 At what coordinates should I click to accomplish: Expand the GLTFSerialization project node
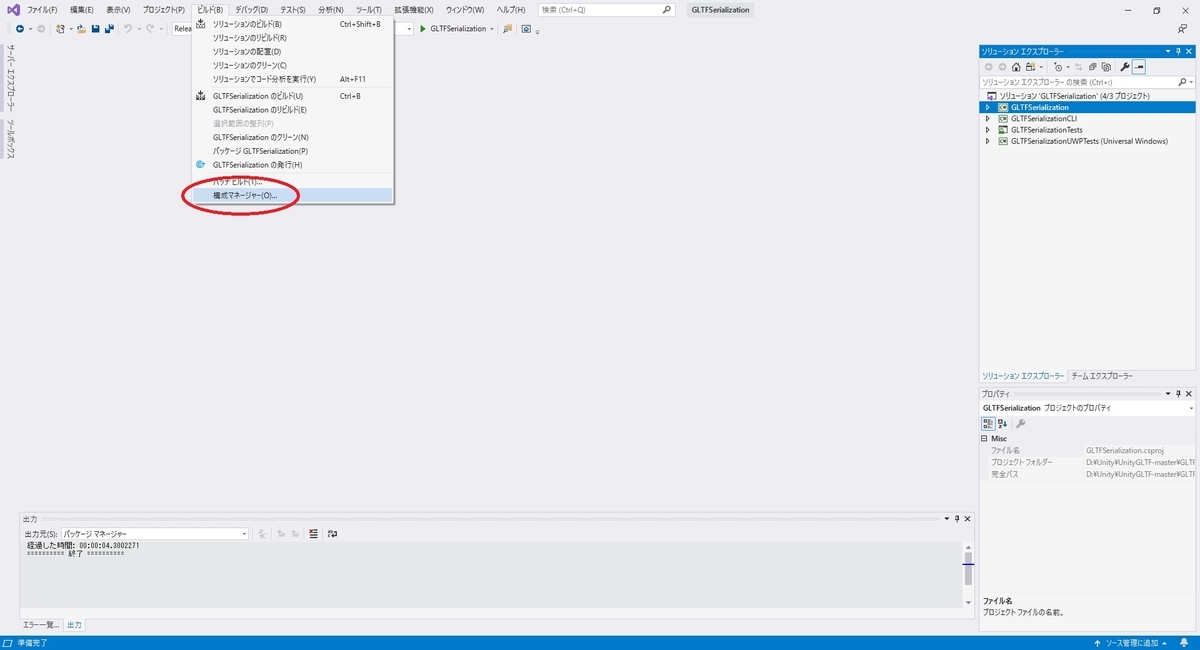tap(988, 107)
